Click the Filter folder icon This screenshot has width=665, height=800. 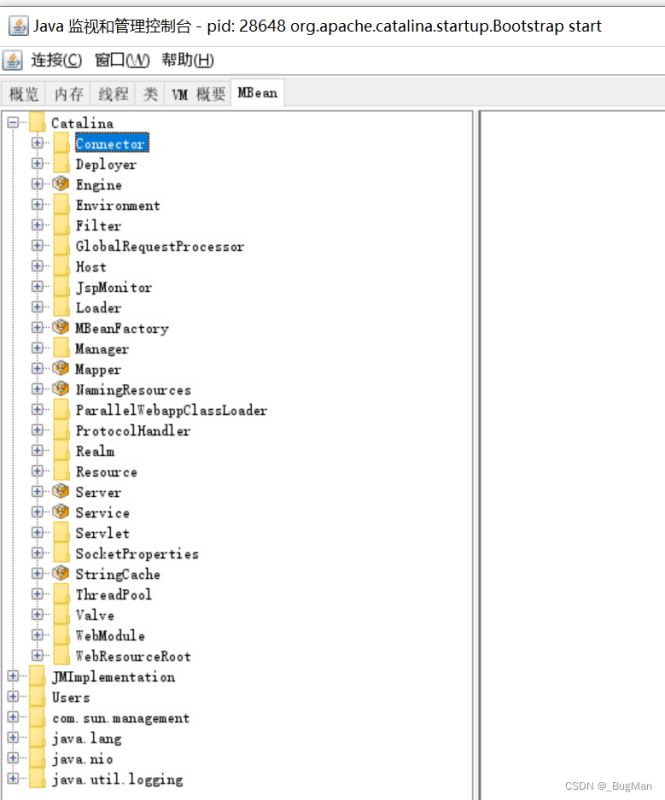click(x=61, y=225)
